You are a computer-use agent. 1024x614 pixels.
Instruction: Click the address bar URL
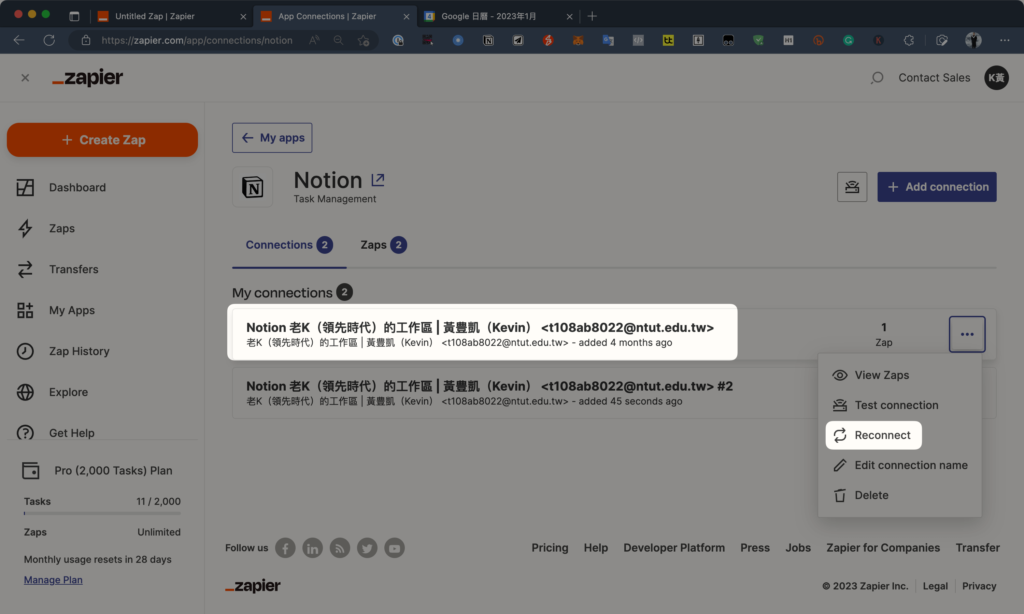[197, 40]
